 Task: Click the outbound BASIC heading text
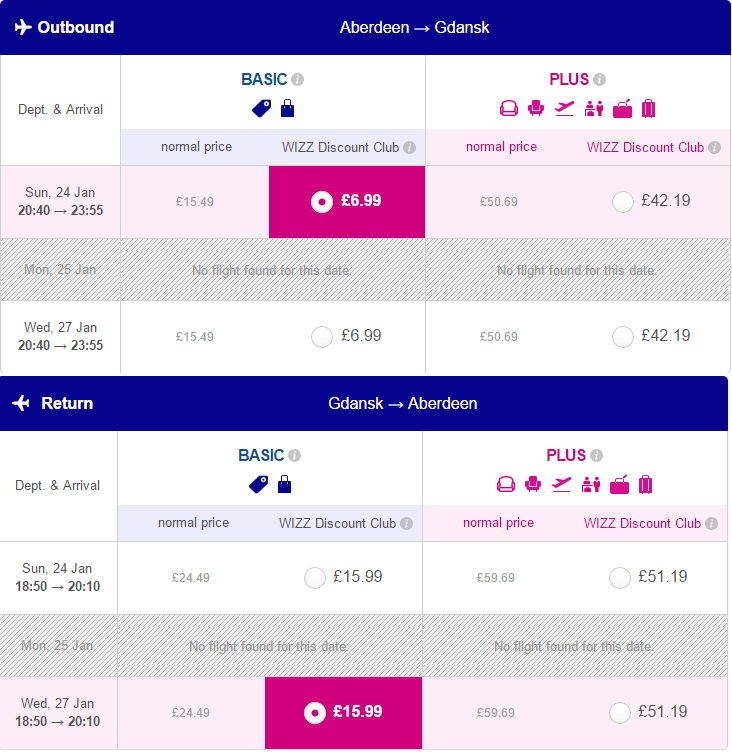[x=264, y=79]
